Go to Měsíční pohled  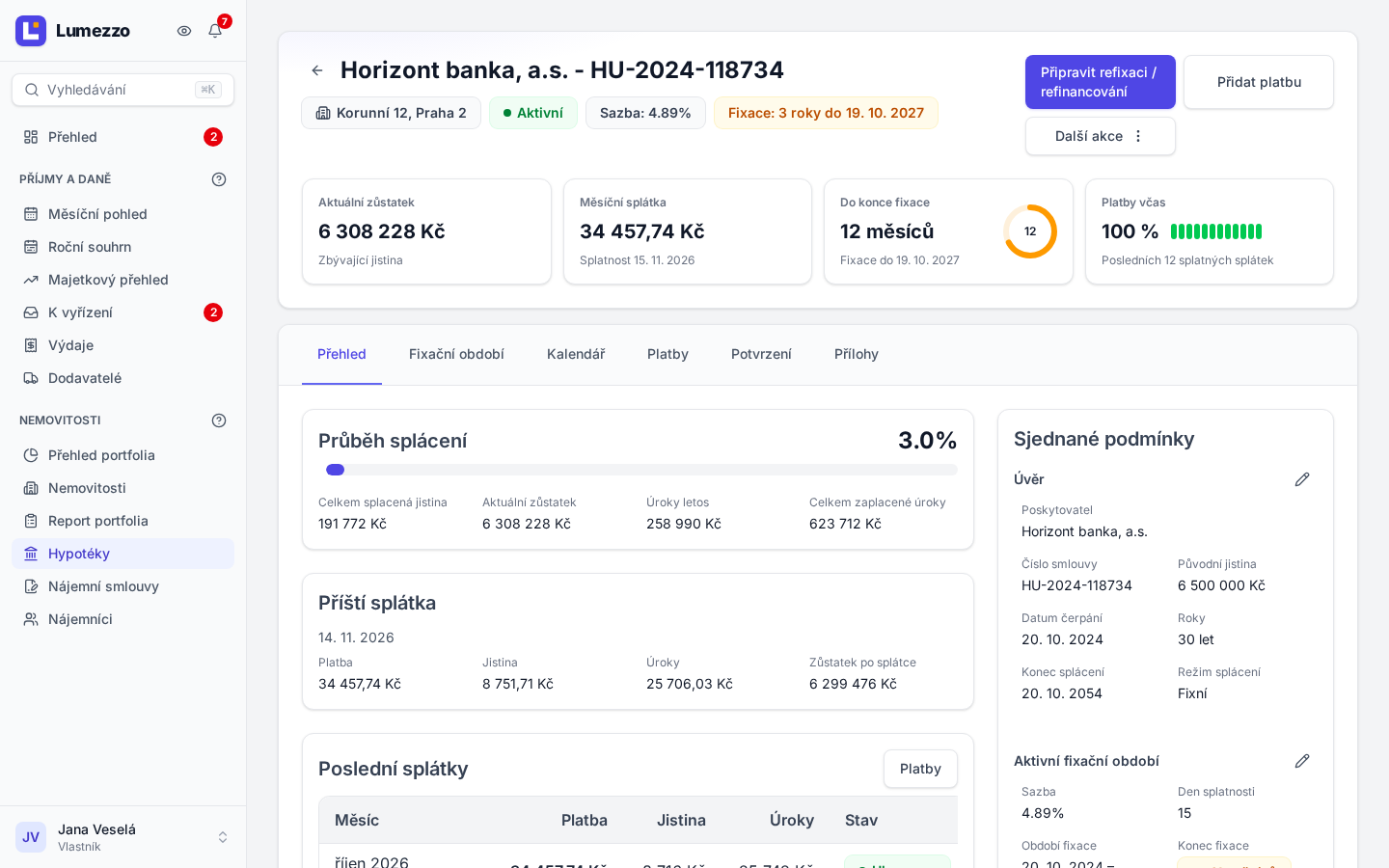123,214
